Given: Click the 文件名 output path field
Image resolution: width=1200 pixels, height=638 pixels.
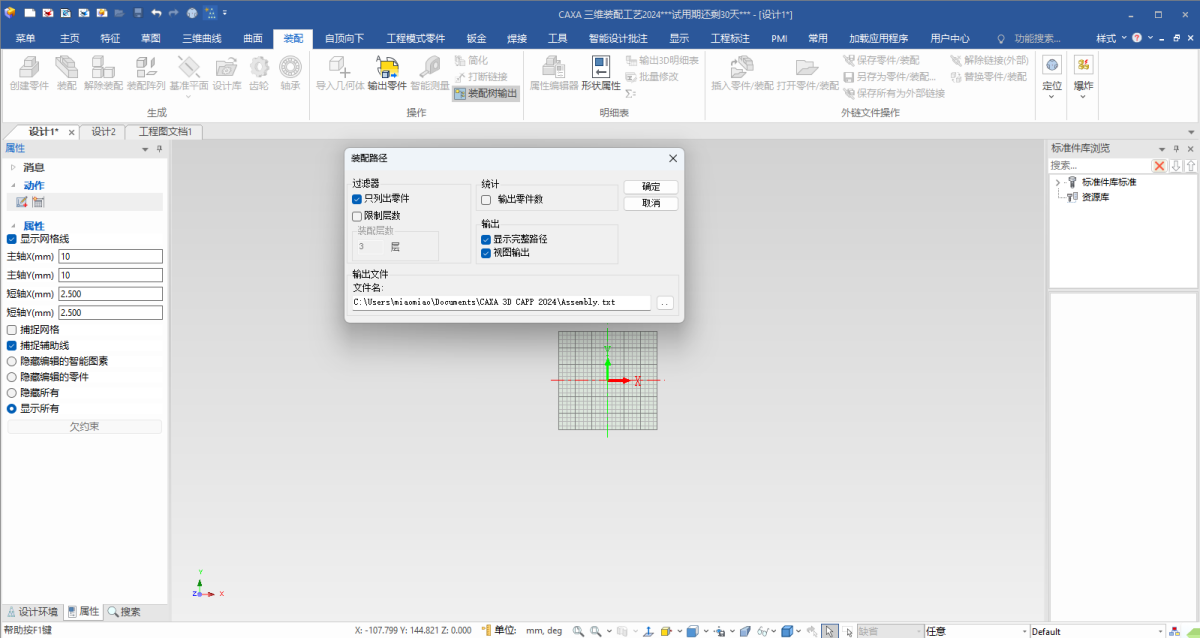Looking at the screenshot, I should click(500, 302).
